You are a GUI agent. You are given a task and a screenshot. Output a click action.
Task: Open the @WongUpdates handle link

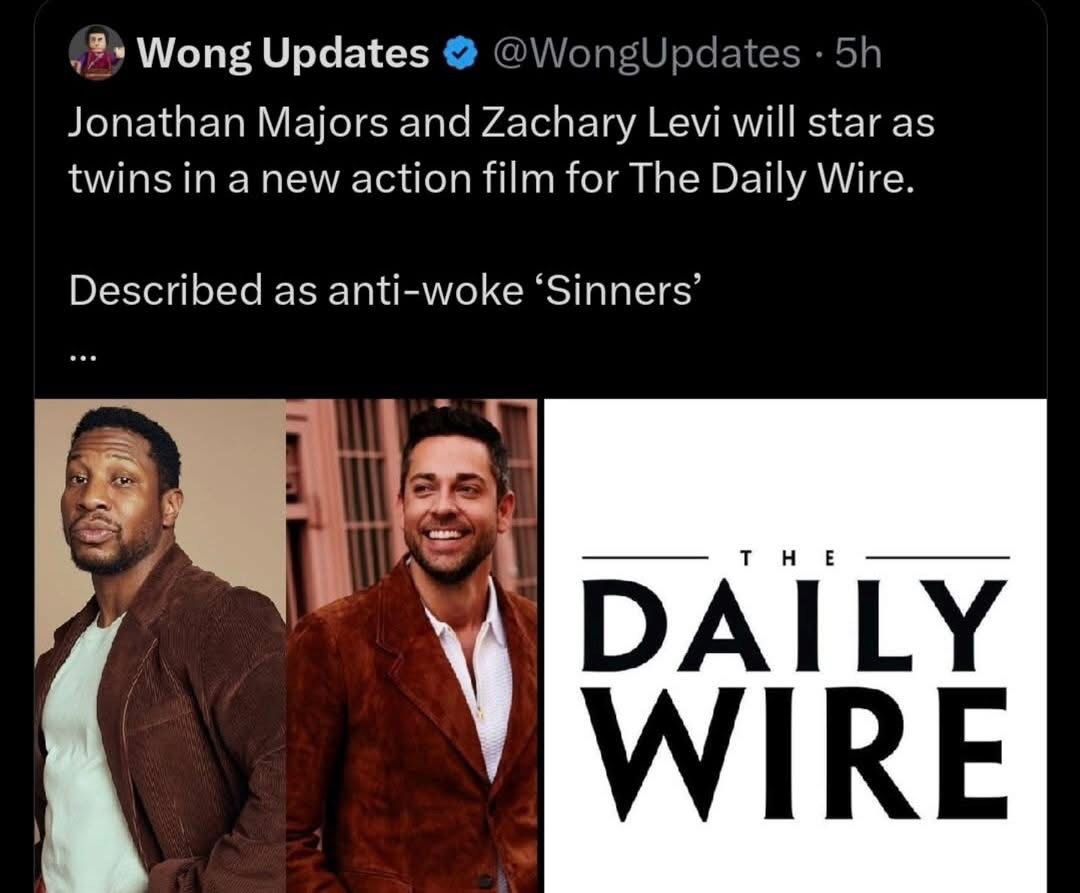click(644, 53)
